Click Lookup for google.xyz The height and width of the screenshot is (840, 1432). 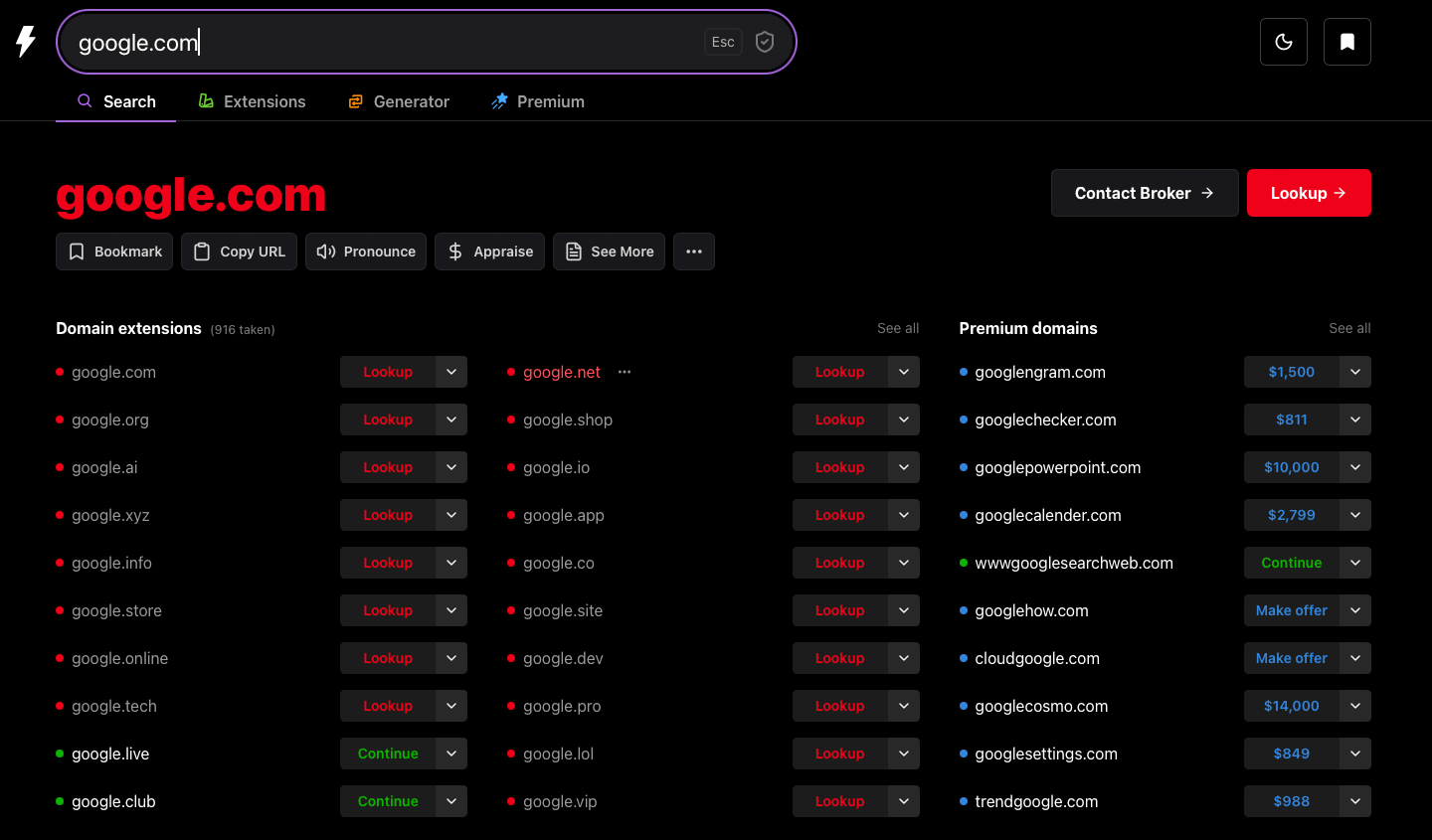[x=388, y=515]
